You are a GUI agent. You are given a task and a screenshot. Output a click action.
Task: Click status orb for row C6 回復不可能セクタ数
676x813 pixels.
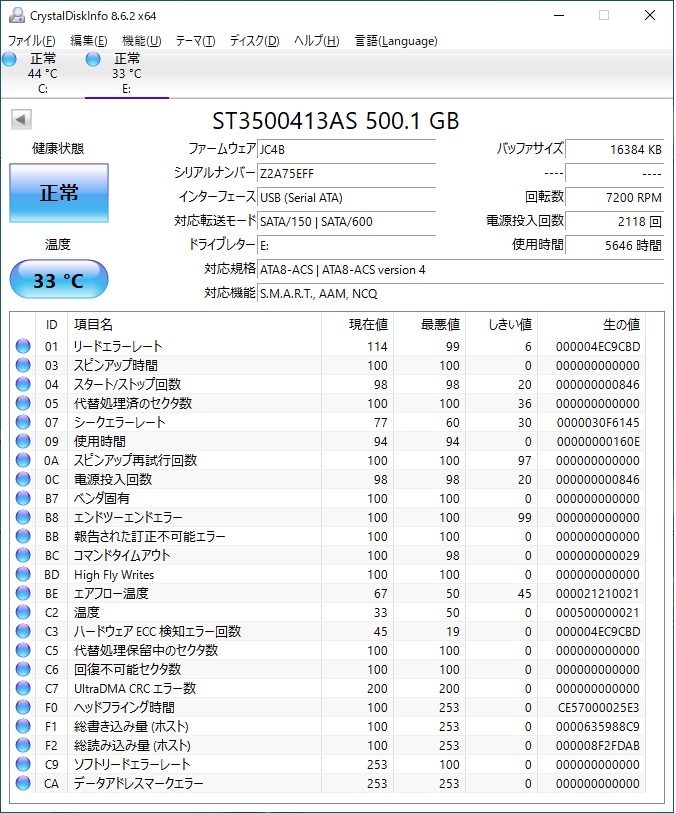tap(23, 669)
